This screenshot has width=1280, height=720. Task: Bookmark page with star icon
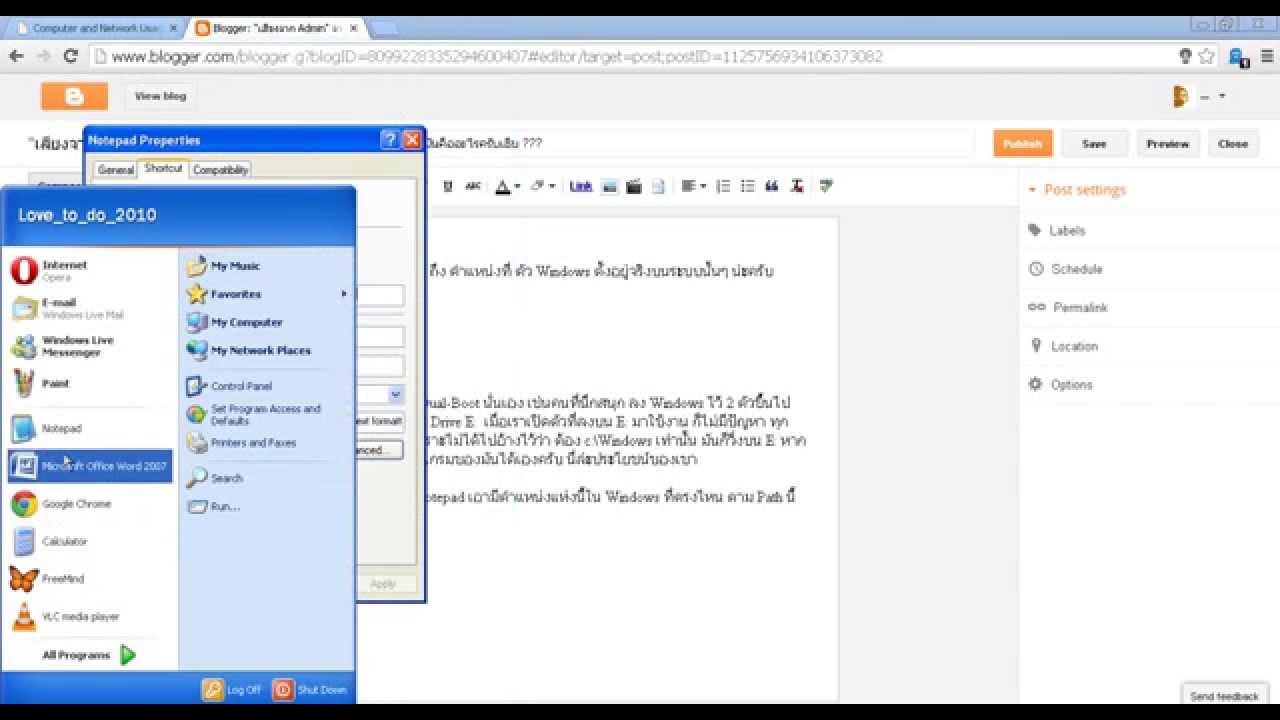point(1207,56)
